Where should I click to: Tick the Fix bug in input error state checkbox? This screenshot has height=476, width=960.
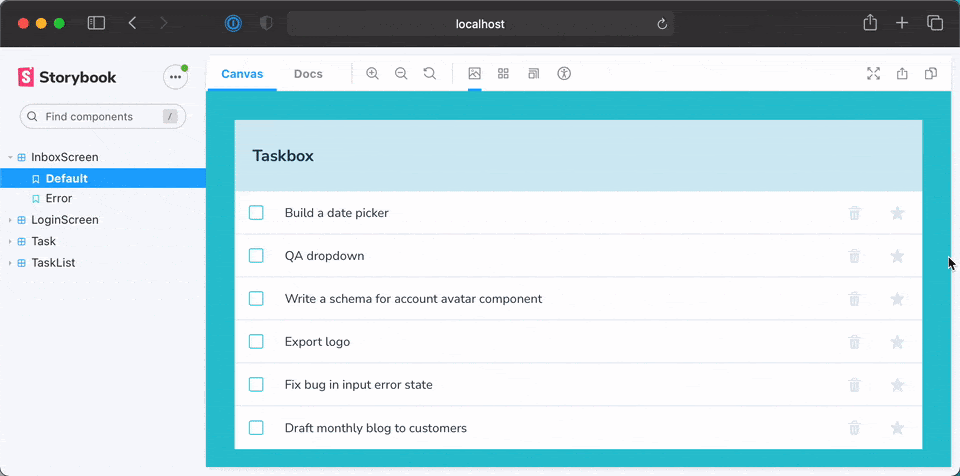click(256, 385)
